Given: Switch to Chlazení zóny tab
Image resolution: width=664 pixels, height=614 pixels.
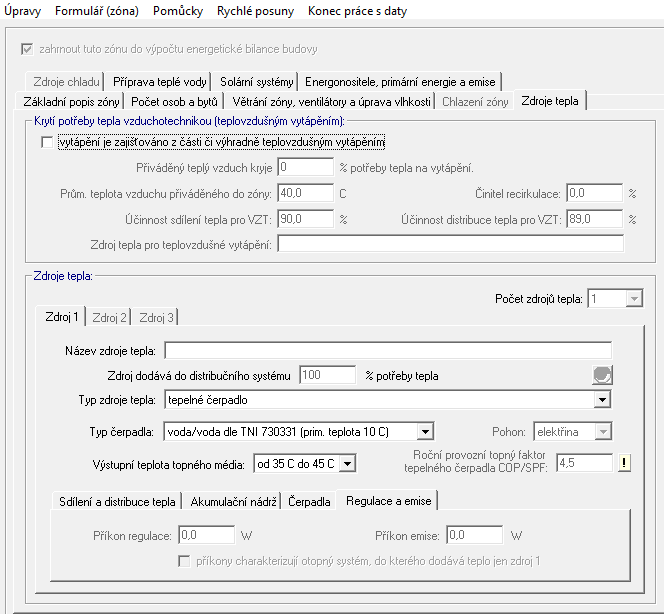Looking at the screenshot, I should pos(475,102).
